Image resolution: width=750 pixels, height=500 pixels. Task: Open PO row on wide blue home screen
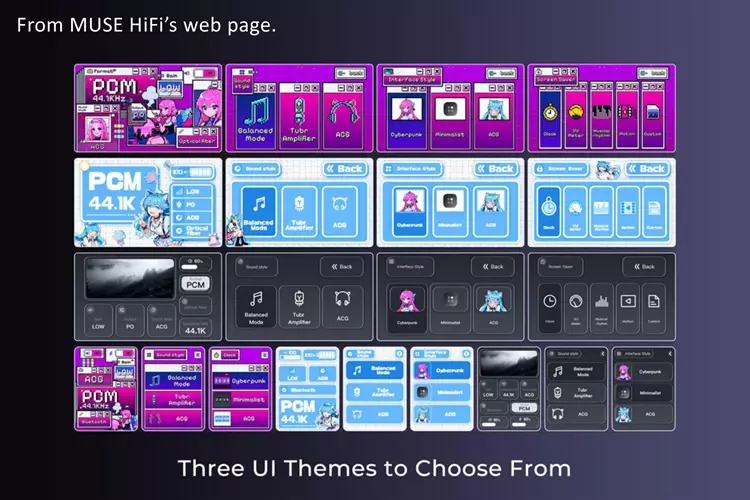coord(192,205)
